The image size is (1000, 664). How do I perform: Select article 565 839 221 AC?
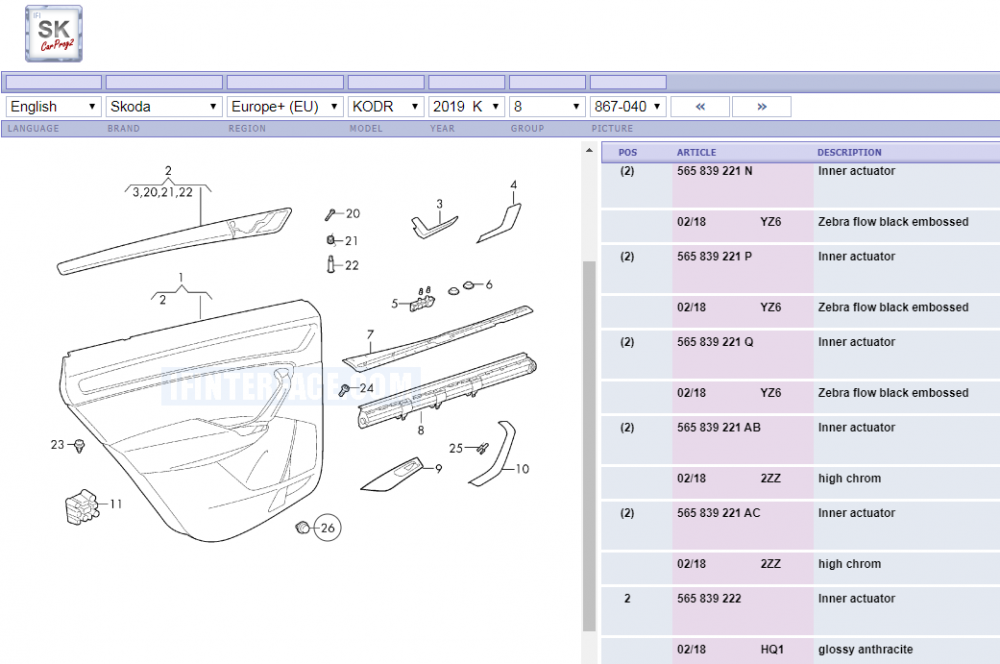[719, 513]
